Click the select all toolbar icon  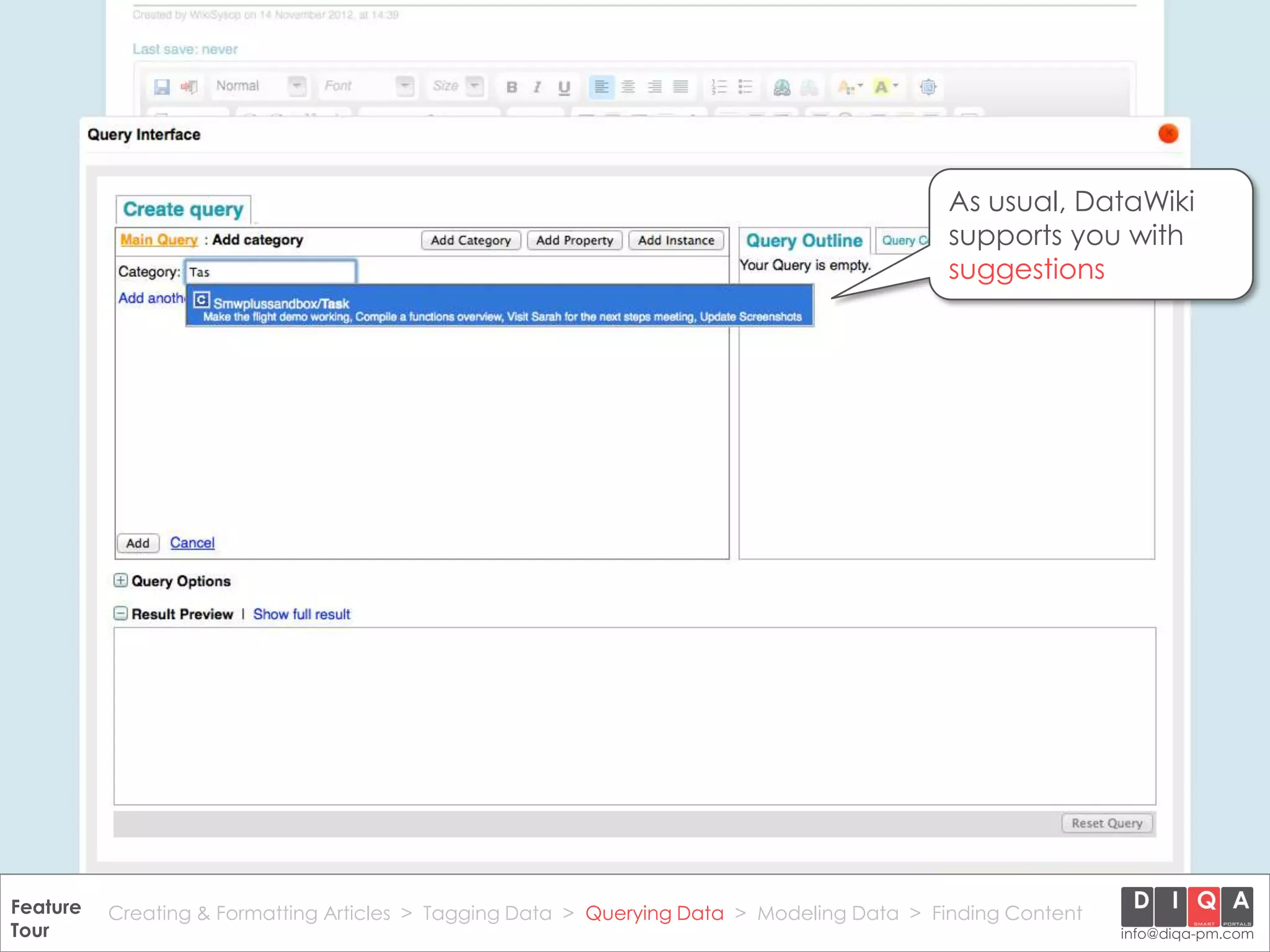click(x=928, y=87)
